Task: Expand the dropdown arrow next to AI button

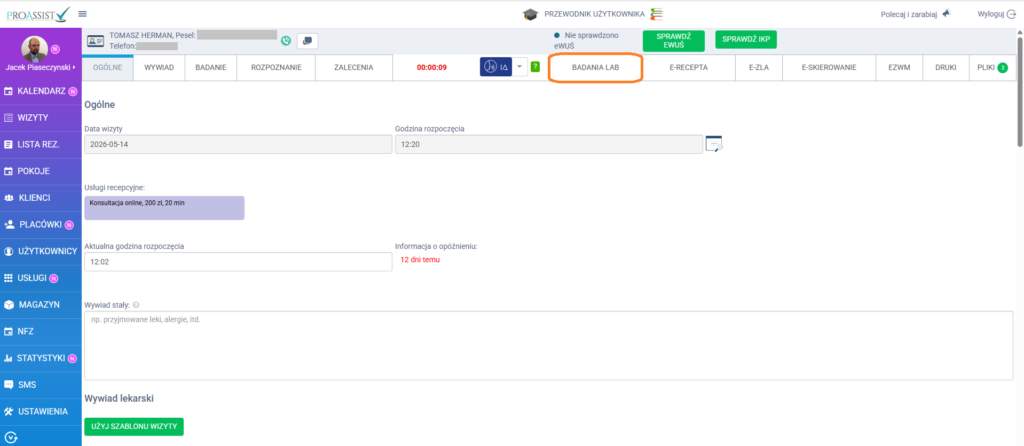Action: click(520, 67)
